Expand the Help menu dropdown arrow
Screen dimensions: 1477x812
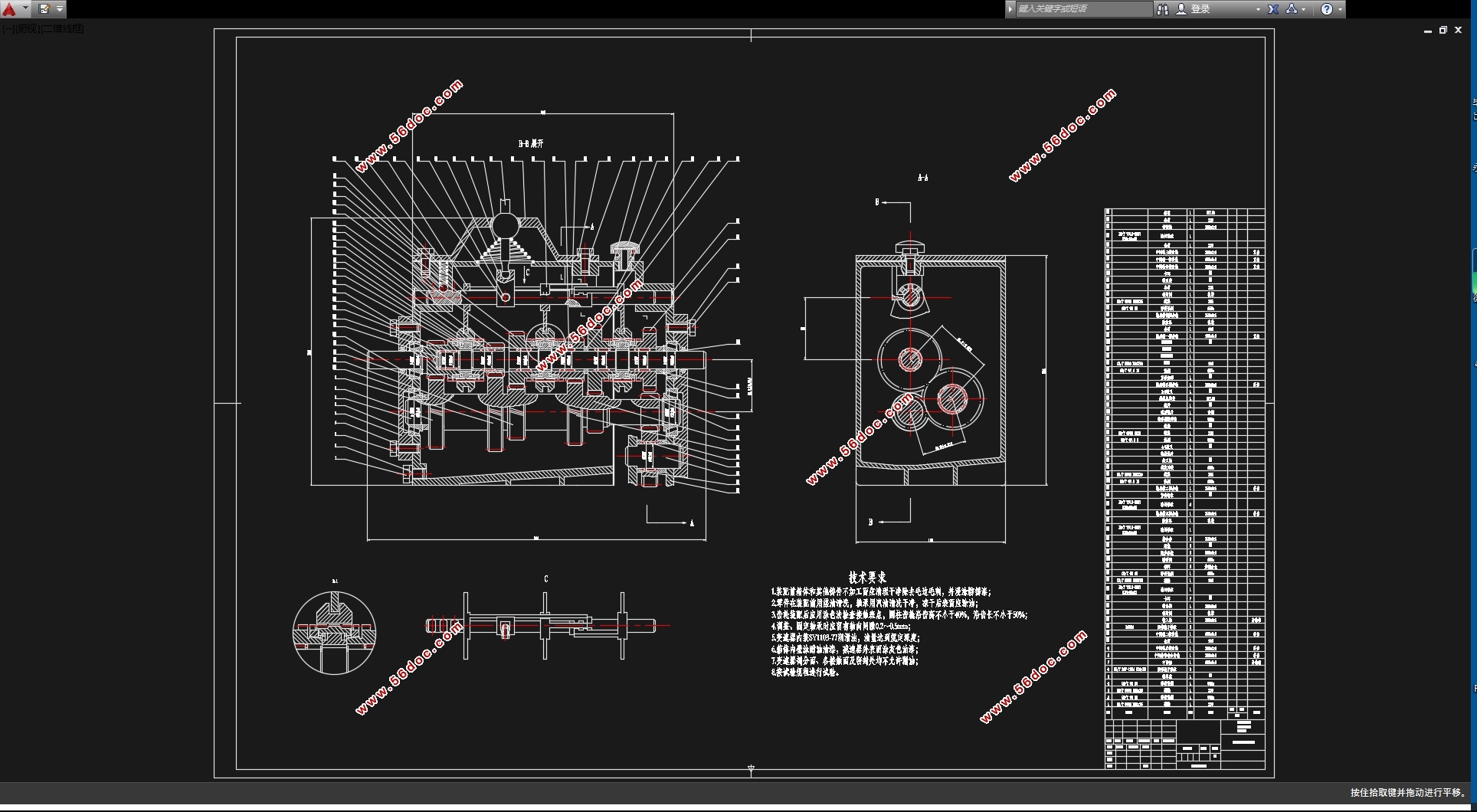point(1340,9)
